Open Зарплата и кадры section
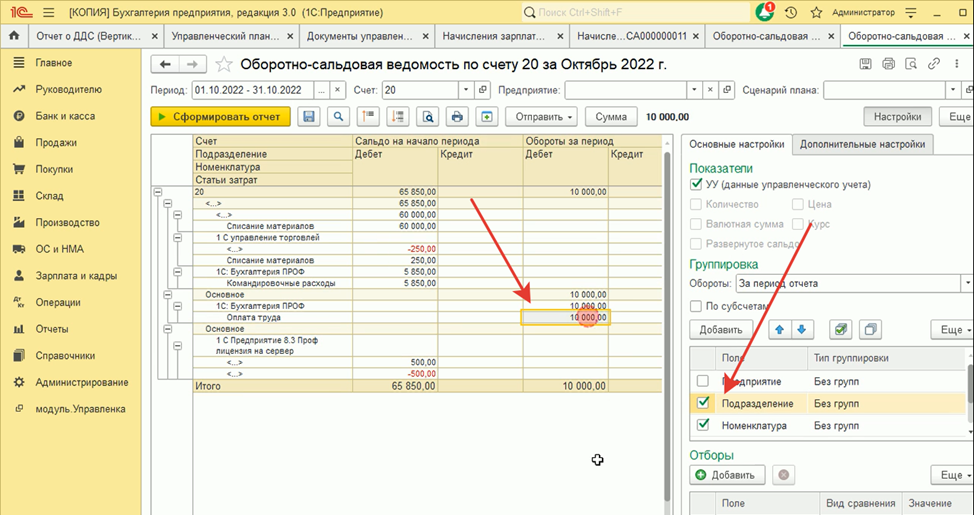The image size is (974, 515). [x=76, y=276]
